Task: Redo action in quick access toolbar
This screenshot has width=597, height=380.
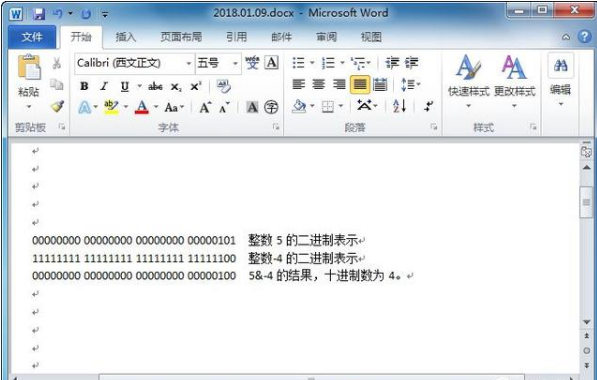Action: (x=86, y=14)
